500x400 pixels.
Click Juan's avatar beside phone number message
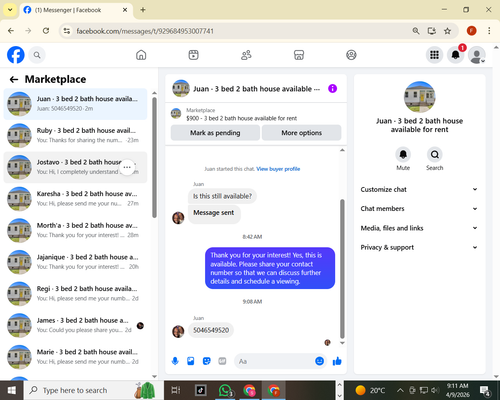[x=178, y=331]
